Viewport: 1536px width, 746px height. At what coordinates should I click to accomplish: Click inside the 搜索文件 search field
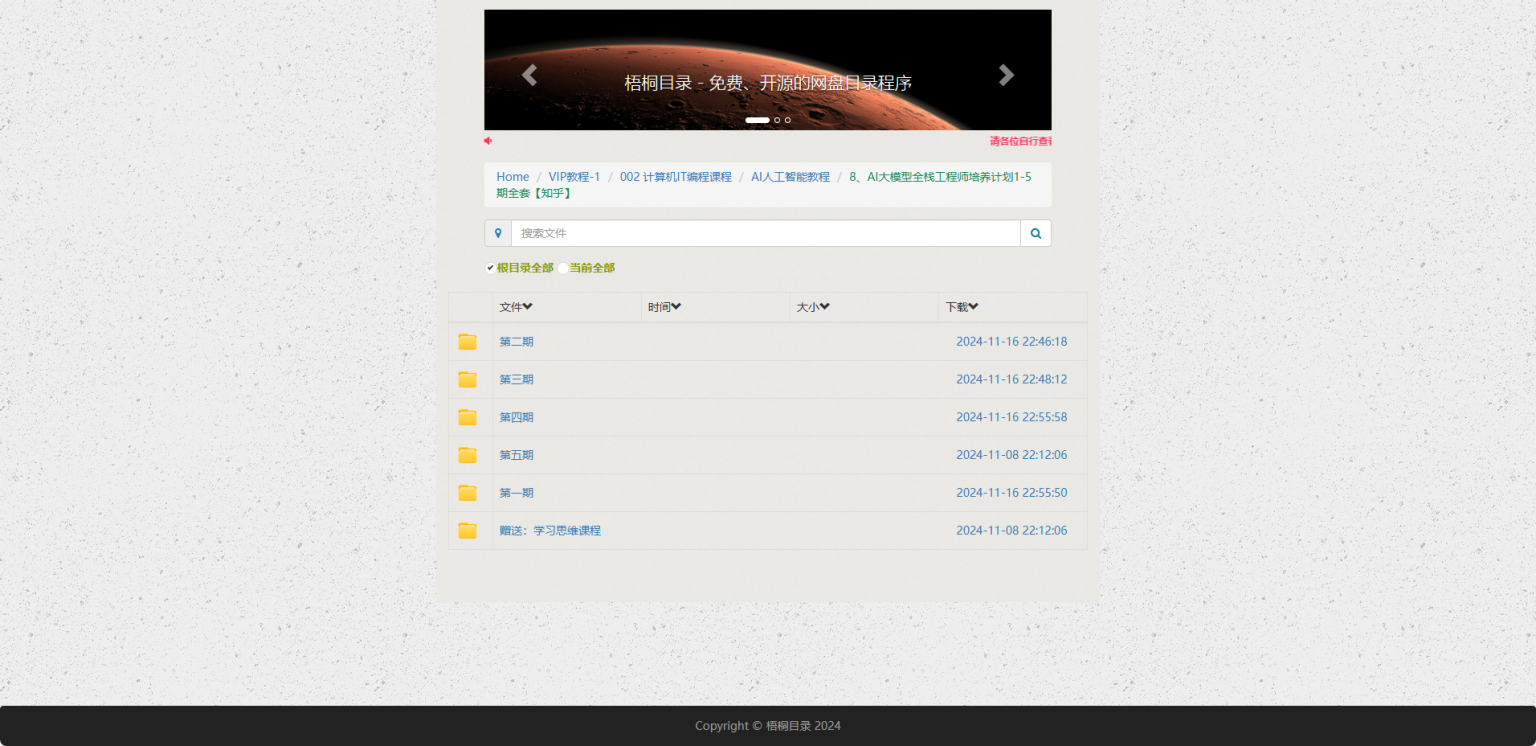700,232
